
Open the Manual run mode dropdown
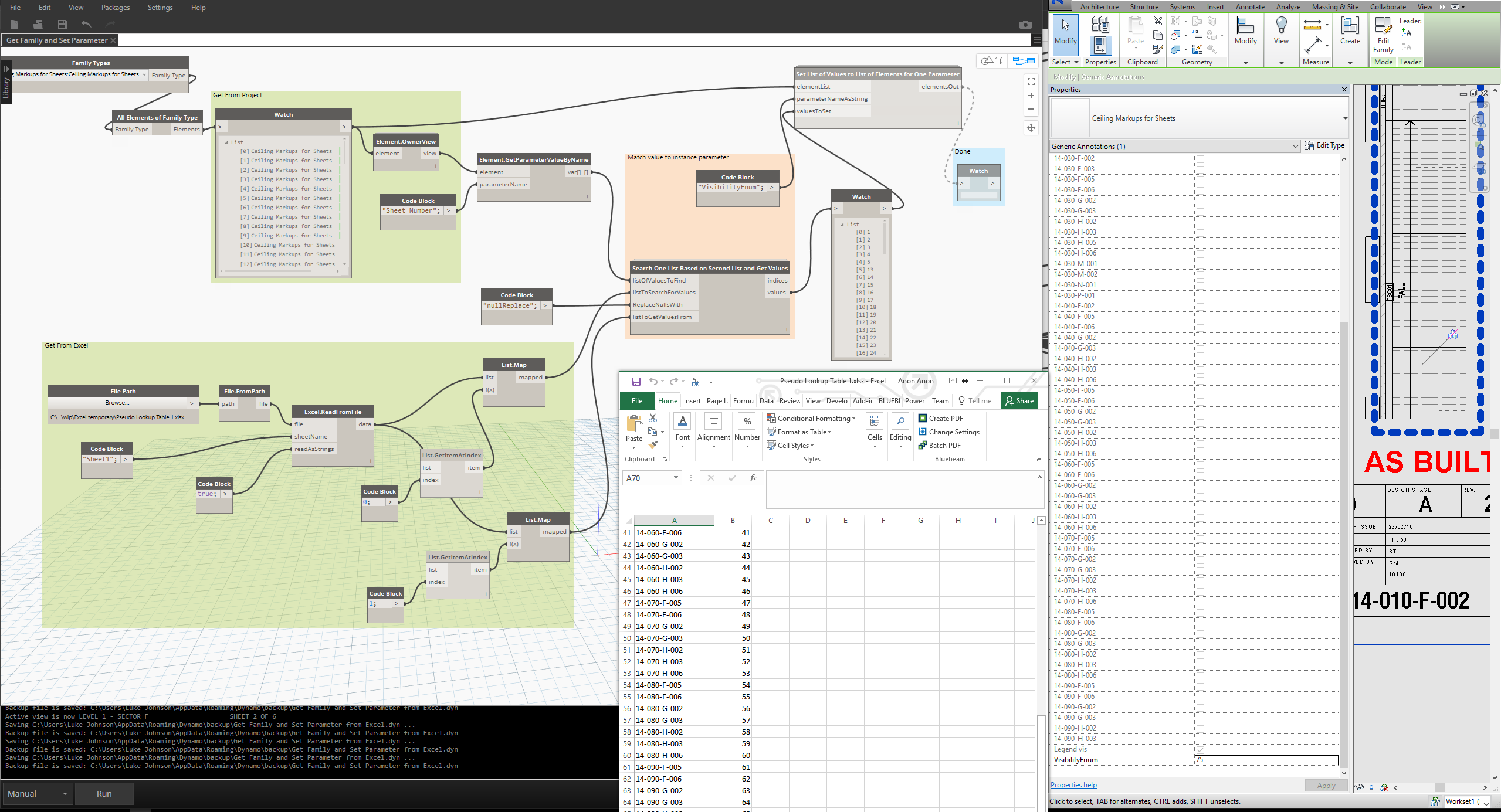click(x=38, y=793)
